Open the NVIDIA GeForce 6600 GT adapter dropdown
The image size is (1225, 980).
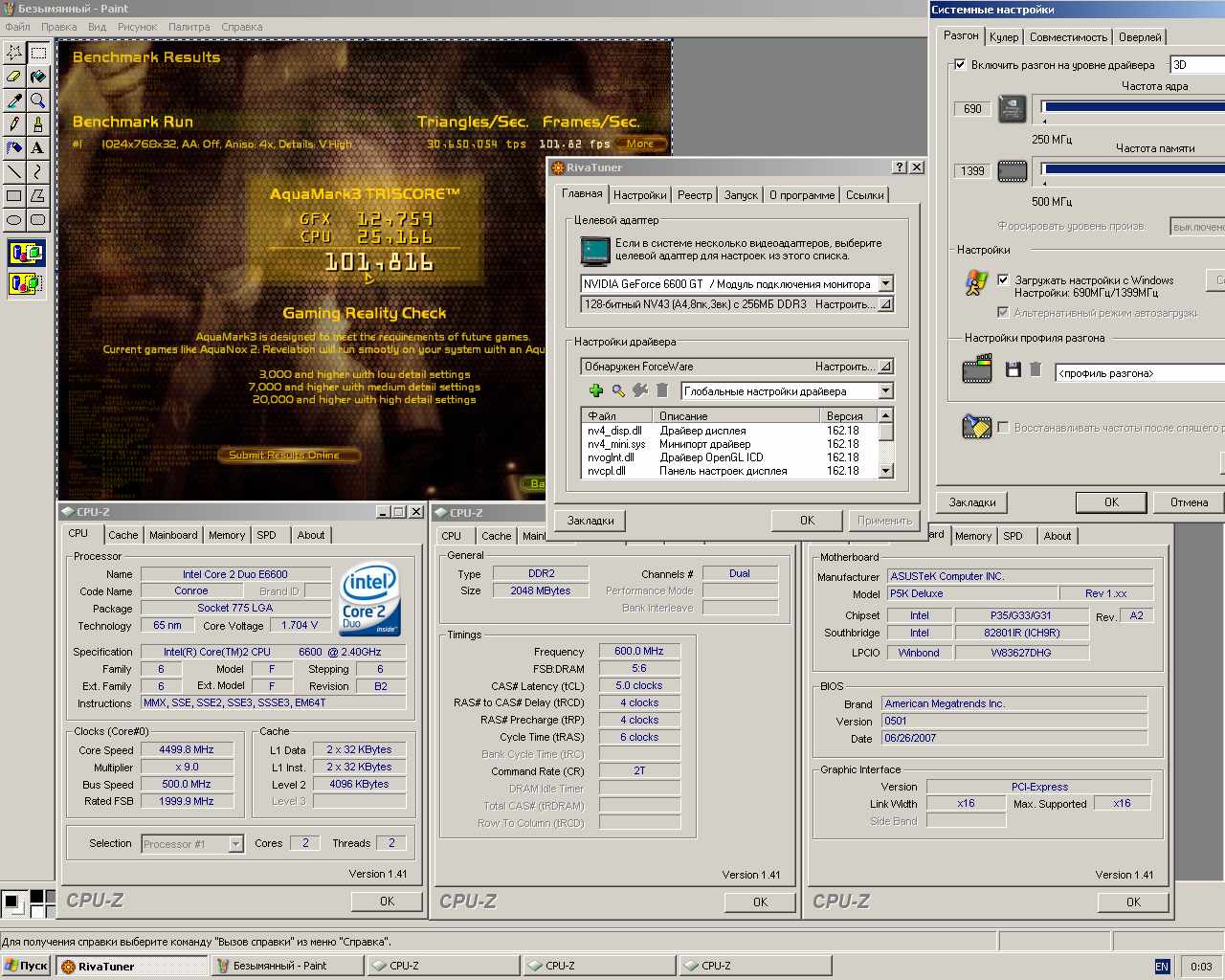tap(885, 284)
